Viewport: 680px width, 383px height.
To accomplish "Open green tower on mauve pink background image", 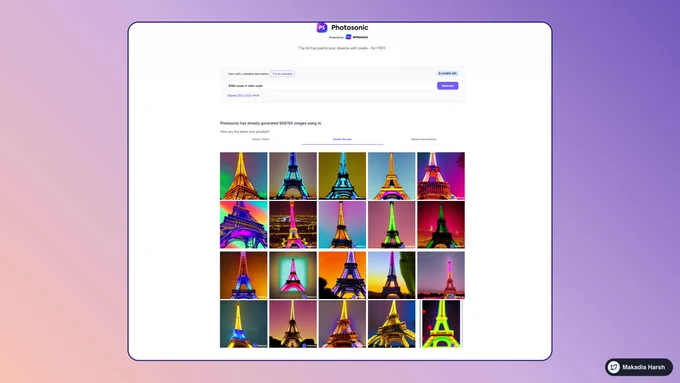I will tap(392, 225).
